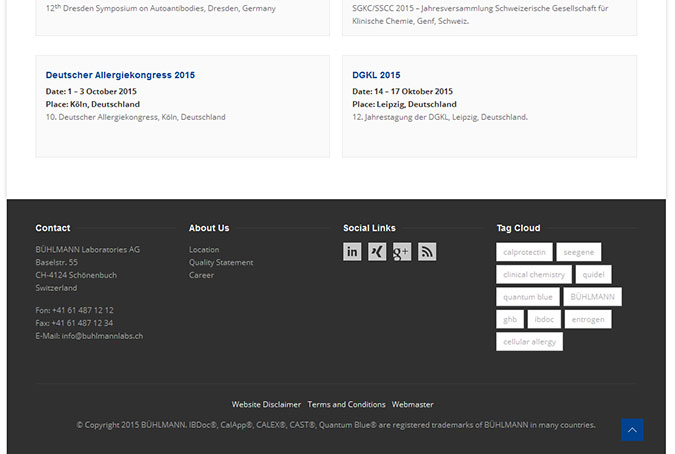Screen dimensions: 675x454
Task: Click the Tag Cloud heading
Action: tap(518, 228)
